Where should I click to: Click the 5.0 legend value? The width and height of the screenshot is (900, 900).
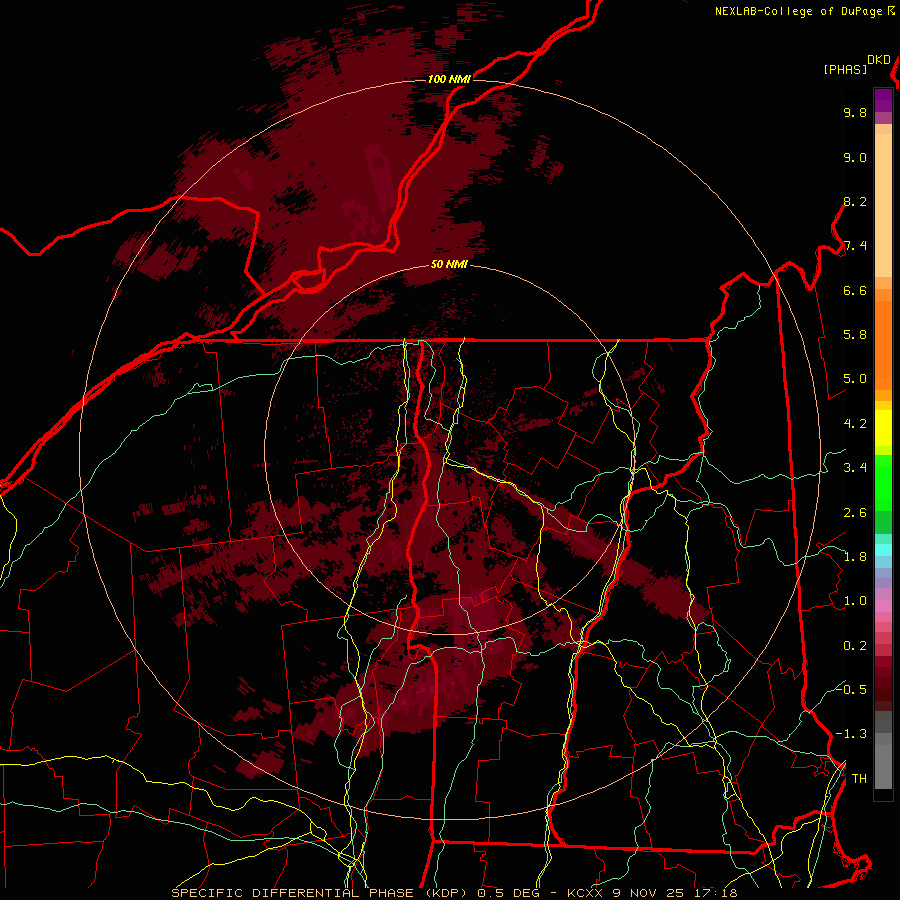coord(855,379)
